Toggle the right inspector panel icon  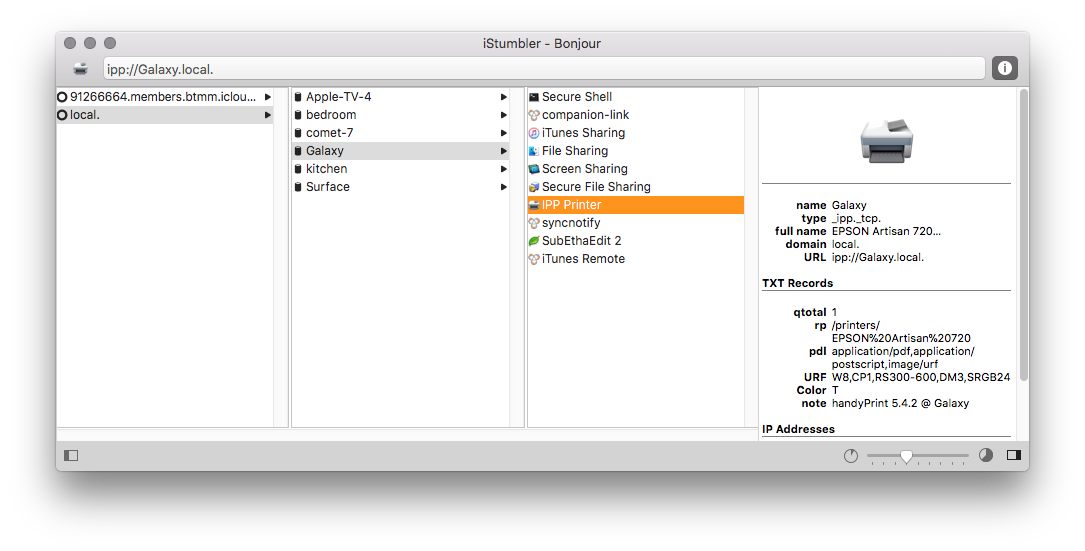tap(1014, 455)
